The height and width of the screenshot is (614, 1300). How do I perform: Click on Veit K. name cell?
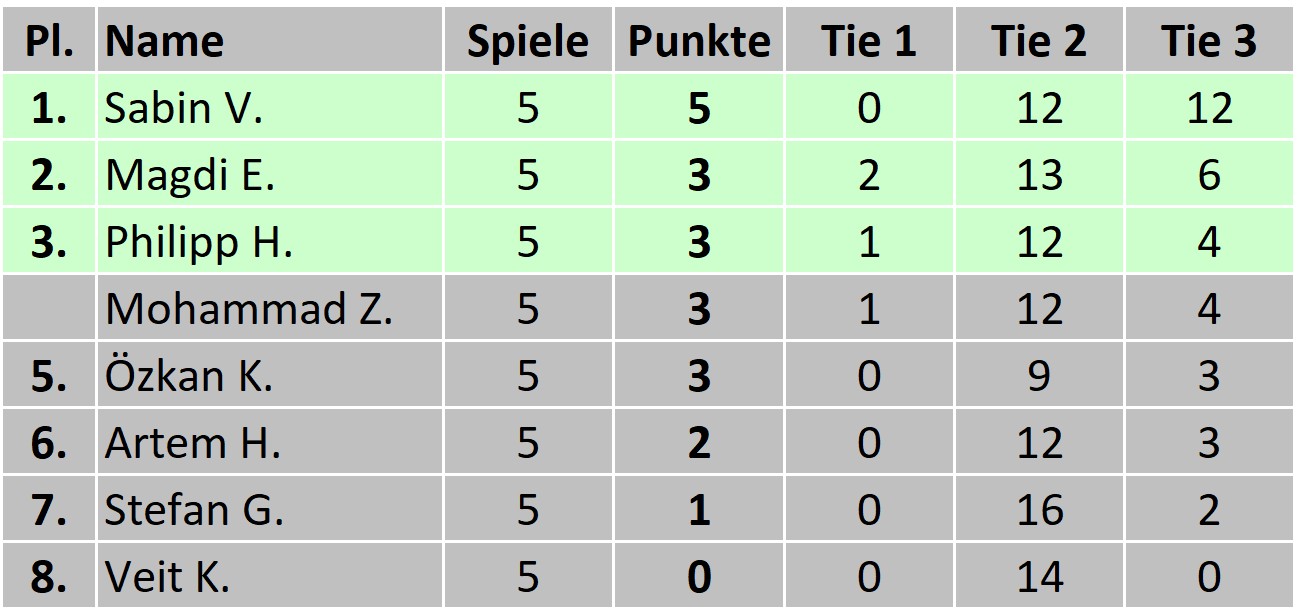tap(168, 577)
